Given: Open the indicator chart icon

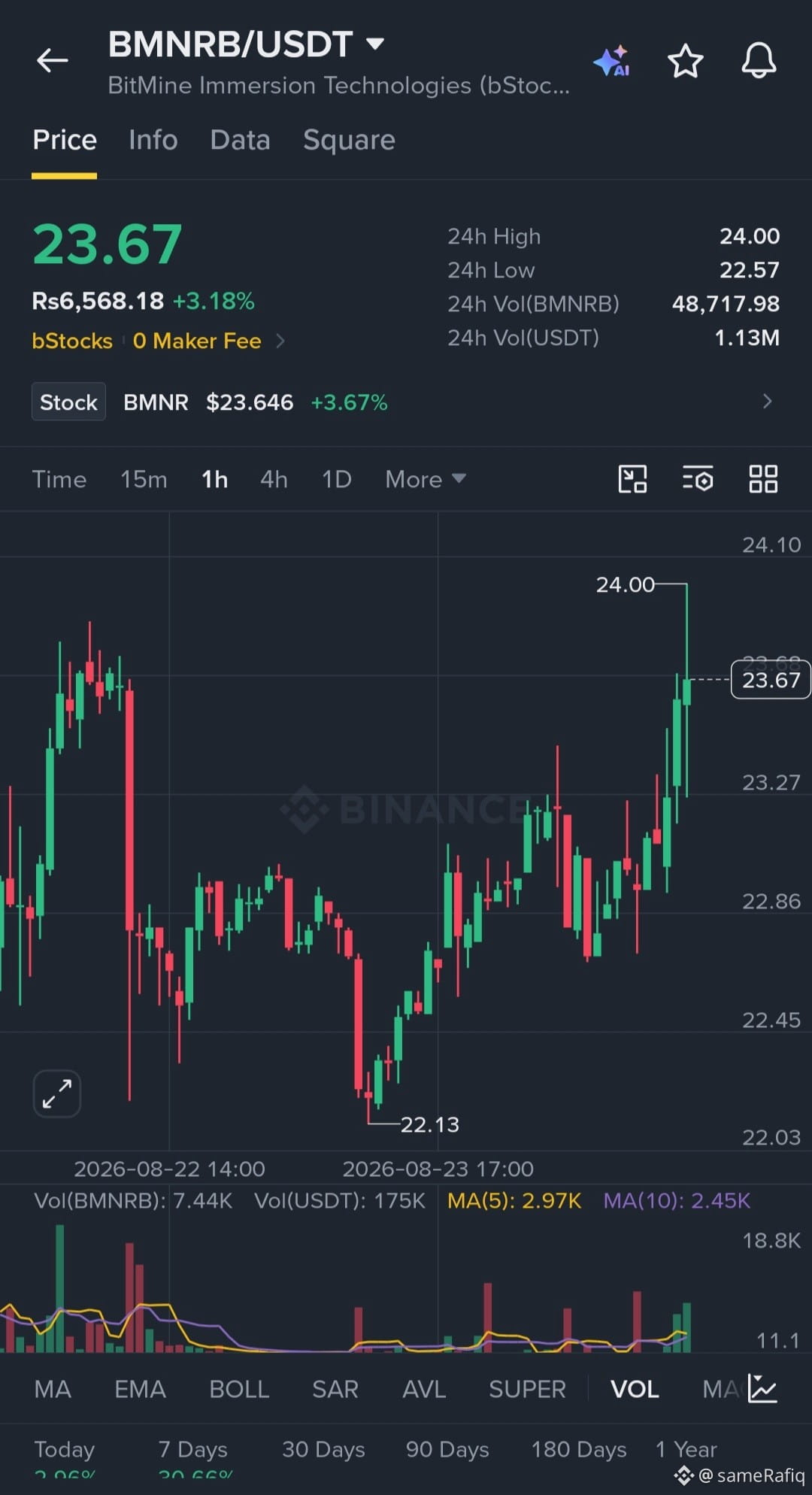Looking at the screenshot, I should tap(762, 1388).
